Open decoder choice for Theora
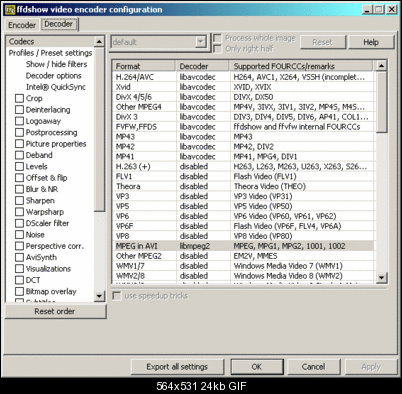 [x=203, y=186]
